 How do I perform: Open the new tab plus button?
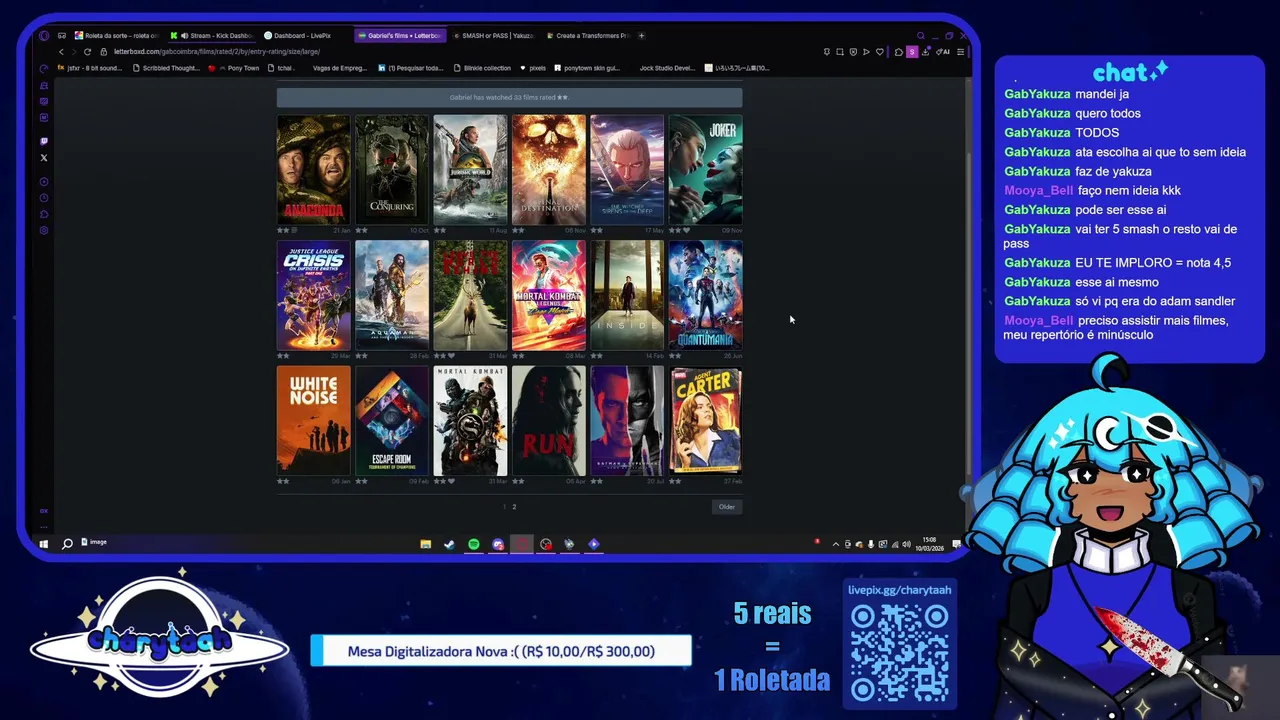tap(641, 35)
